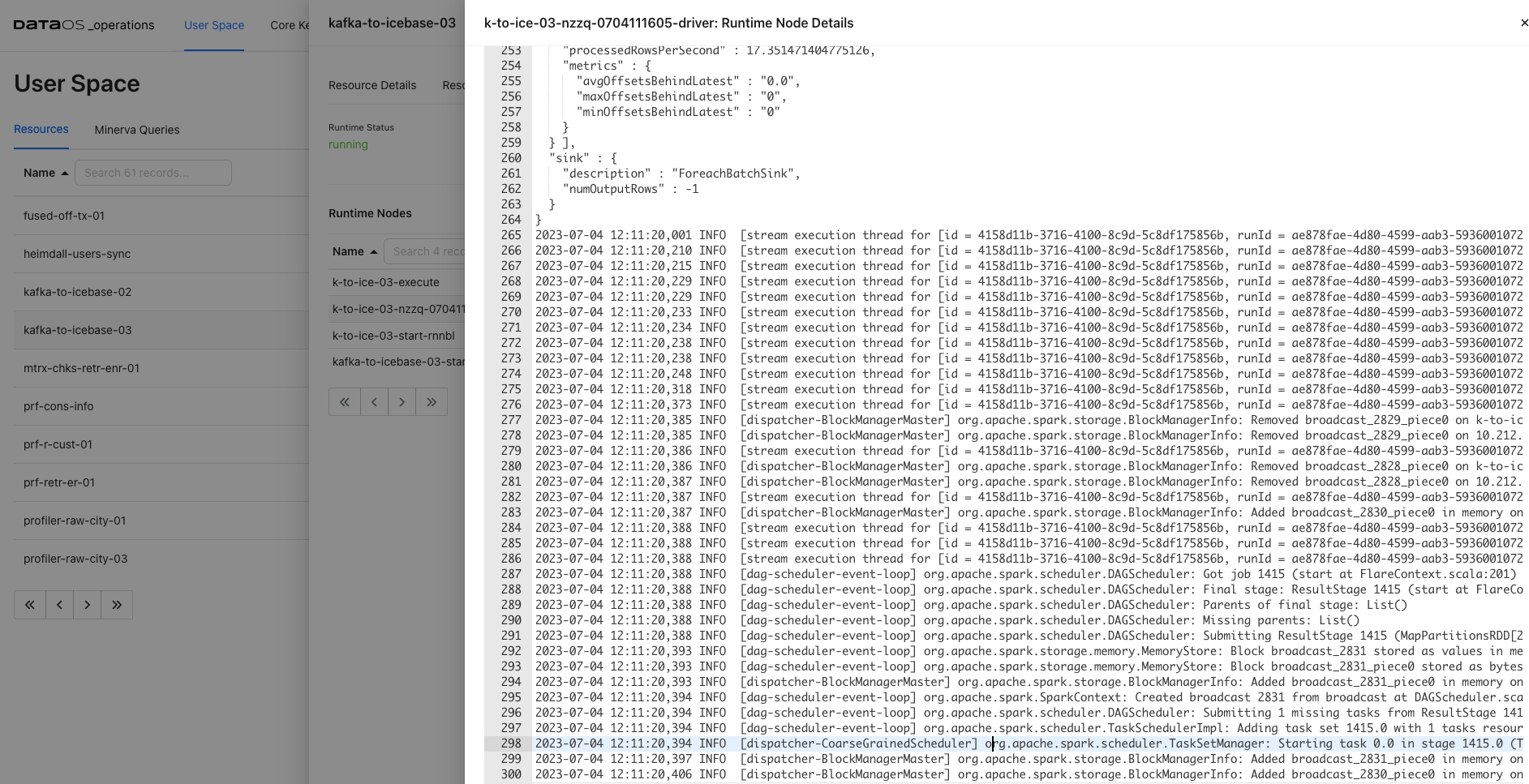Click log line 295 SparkContext Created broadcast

[x=1029, y=697]
